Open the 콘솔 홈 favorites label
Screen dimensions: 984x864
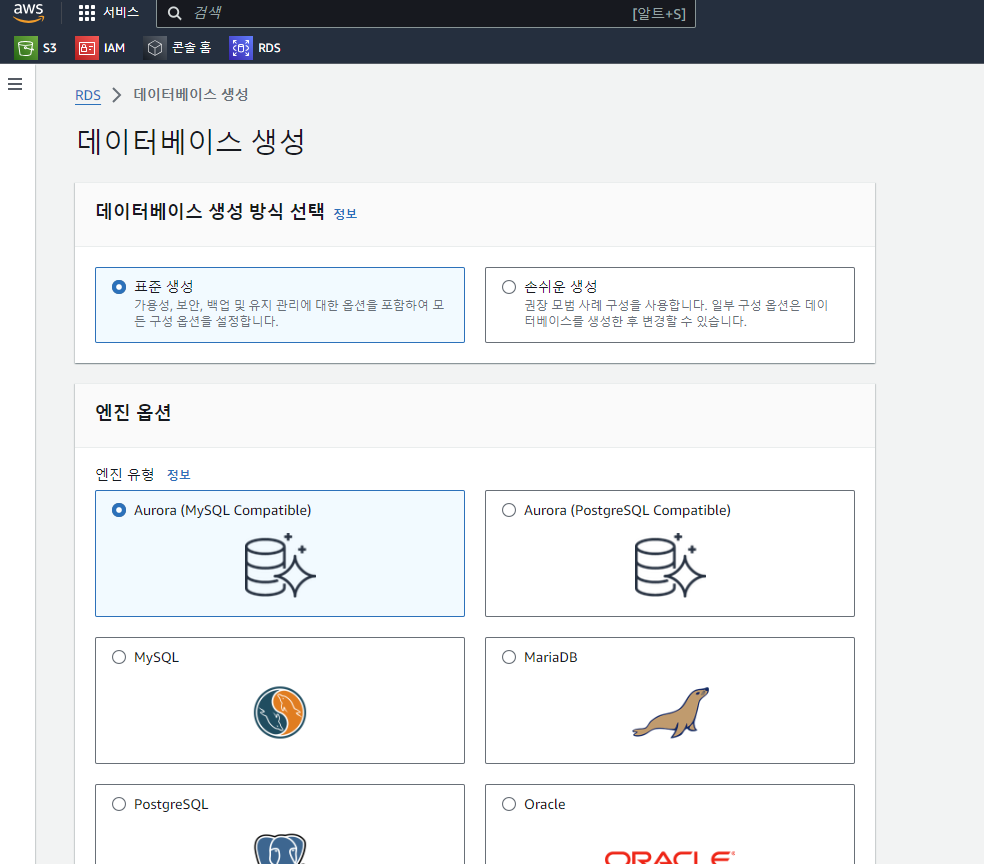tap(191, 48)
